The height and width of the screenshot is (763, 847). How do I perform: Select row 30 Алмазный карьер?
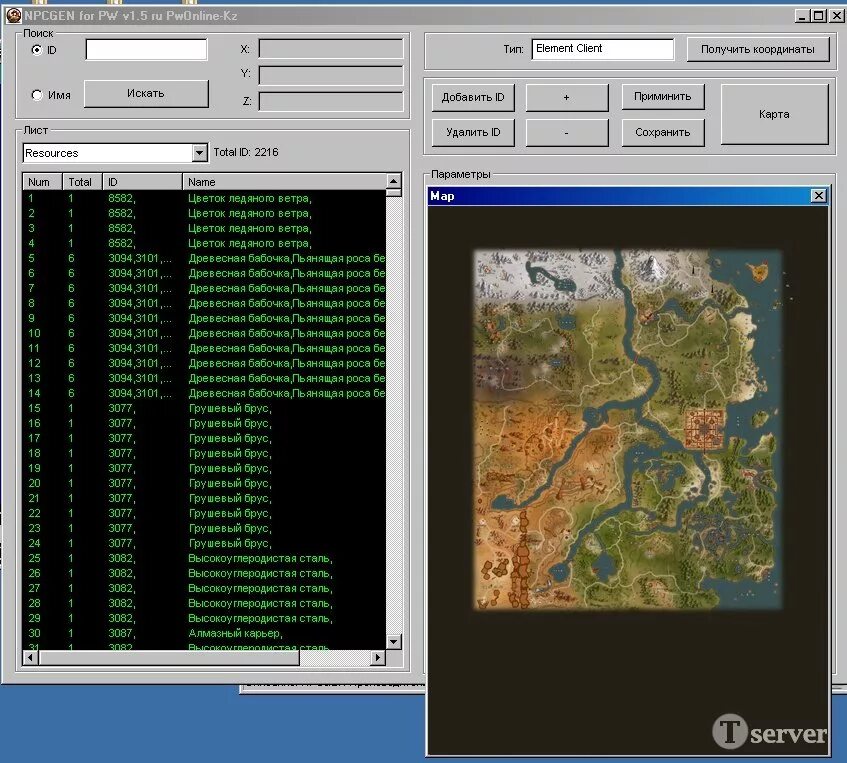point(204,633)
